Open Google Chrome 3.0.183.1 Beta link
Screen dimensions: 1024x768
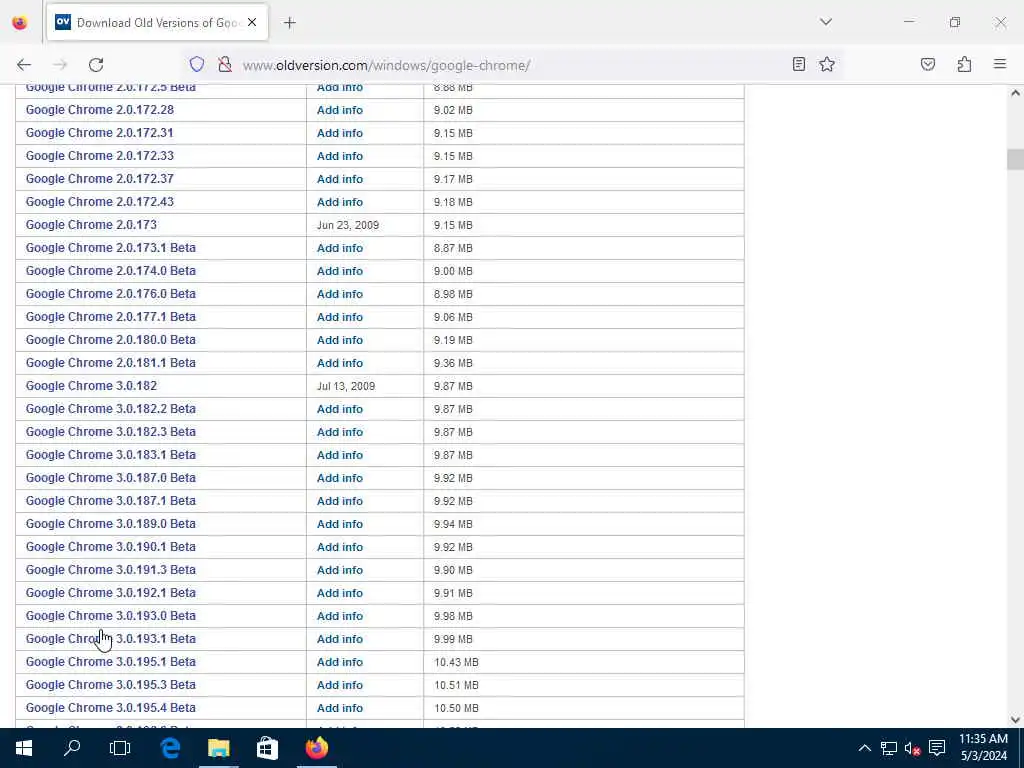tap(110, 455)
